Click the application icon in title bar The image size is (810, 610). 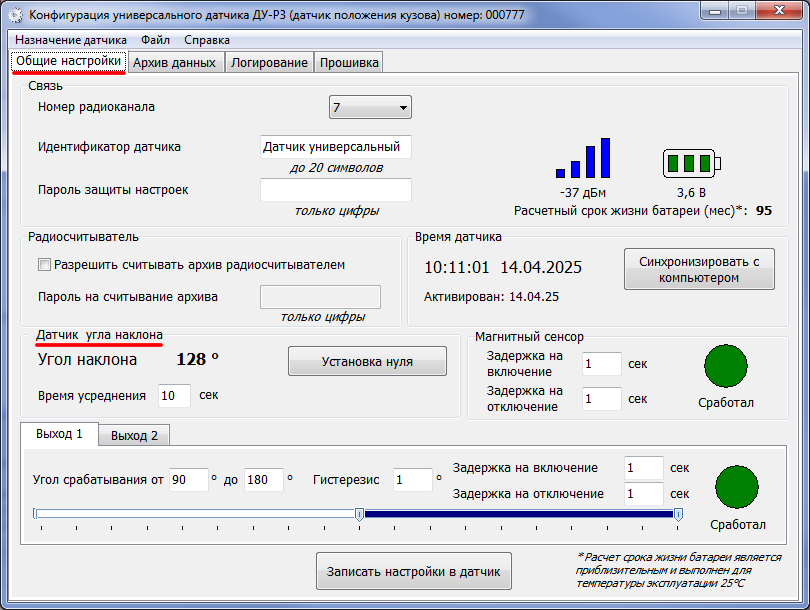(15, 15)
